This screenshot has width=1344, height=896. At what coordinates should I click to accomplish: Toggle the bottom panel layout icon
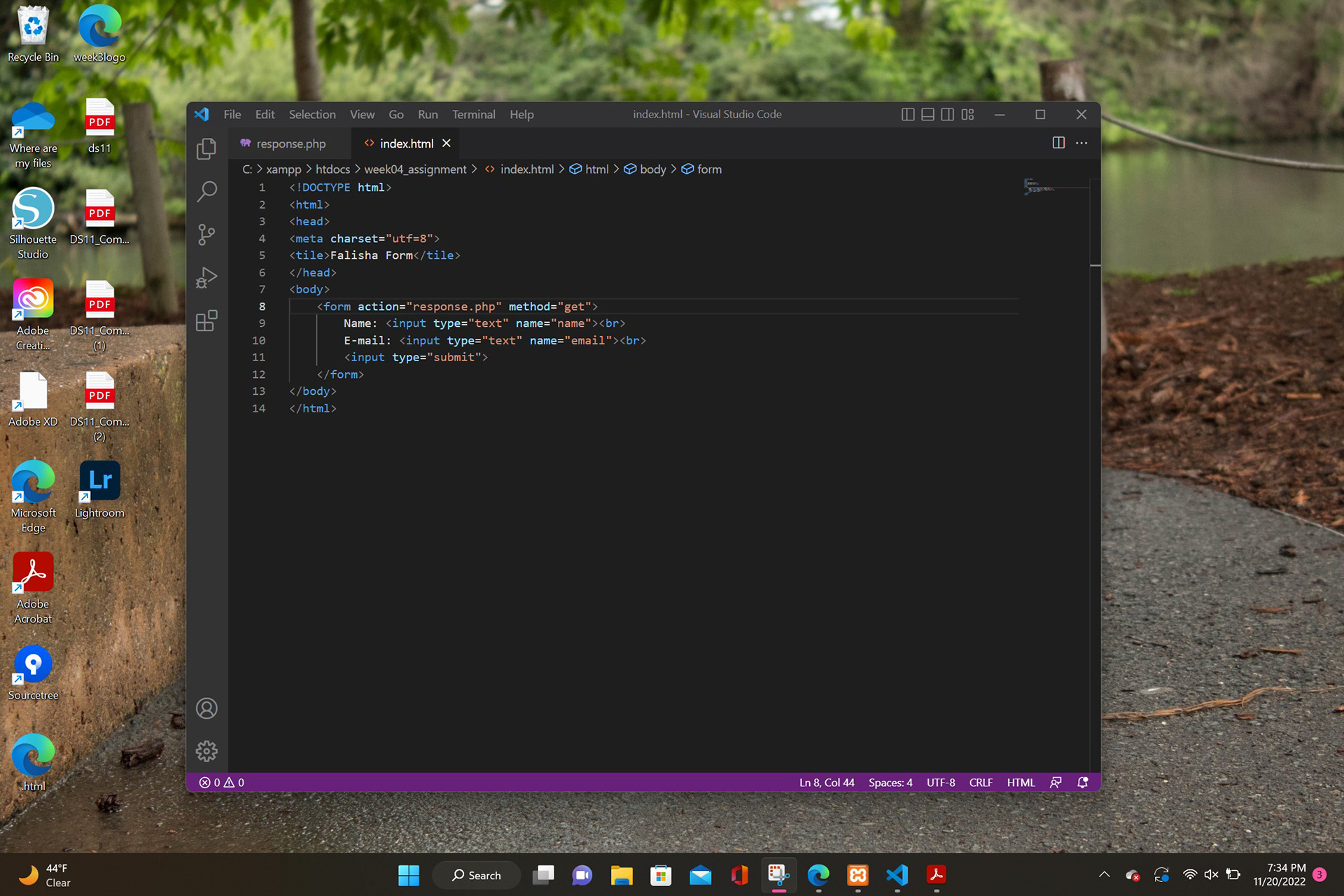coord(927,114)
